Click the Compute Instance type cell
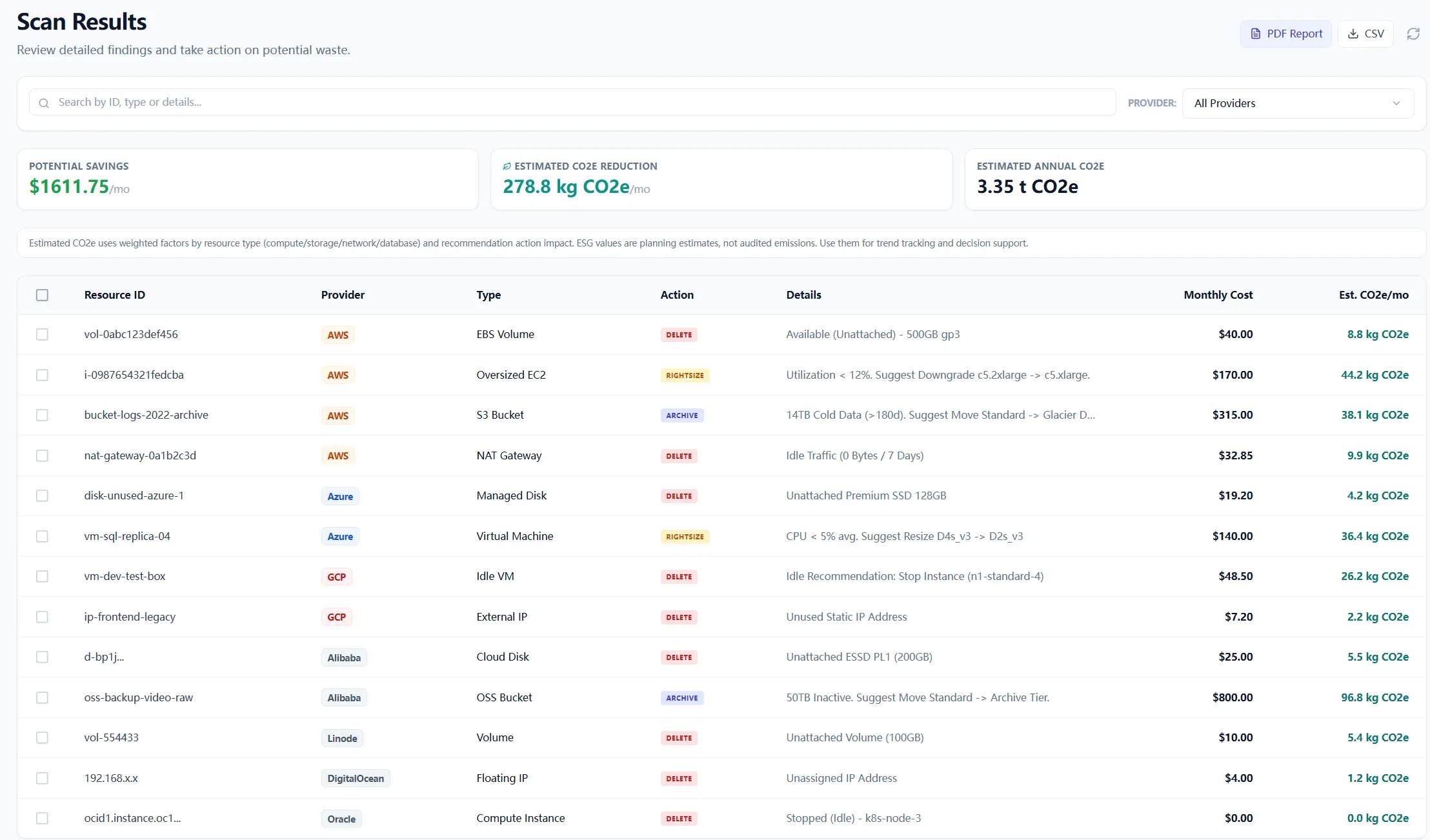Image resolution: width=1430 pixels, height=840 pixels. tap(520, 818)
